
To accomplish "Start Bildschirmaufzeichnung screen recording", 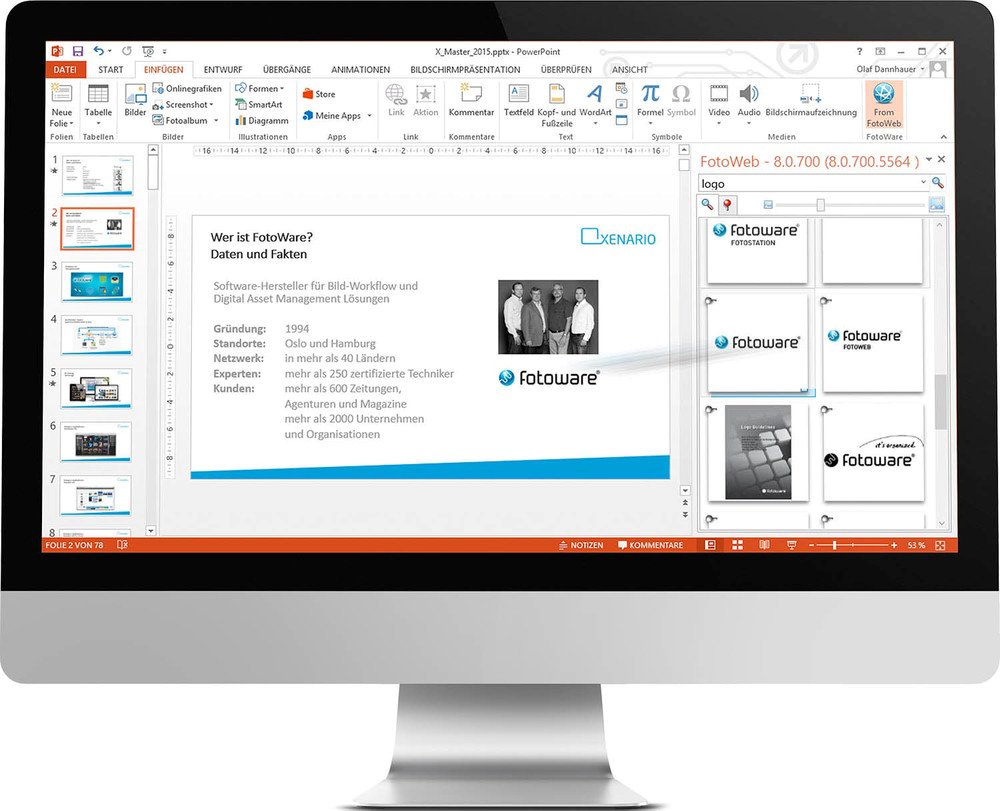I will 811,101.
